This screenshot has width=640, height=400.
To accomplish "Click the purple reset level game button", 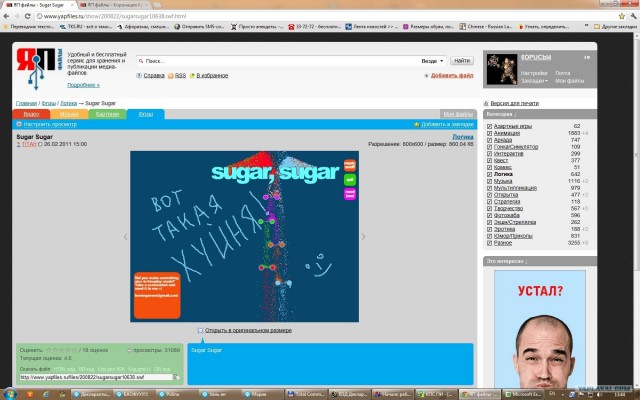I will tap(350, 194).
